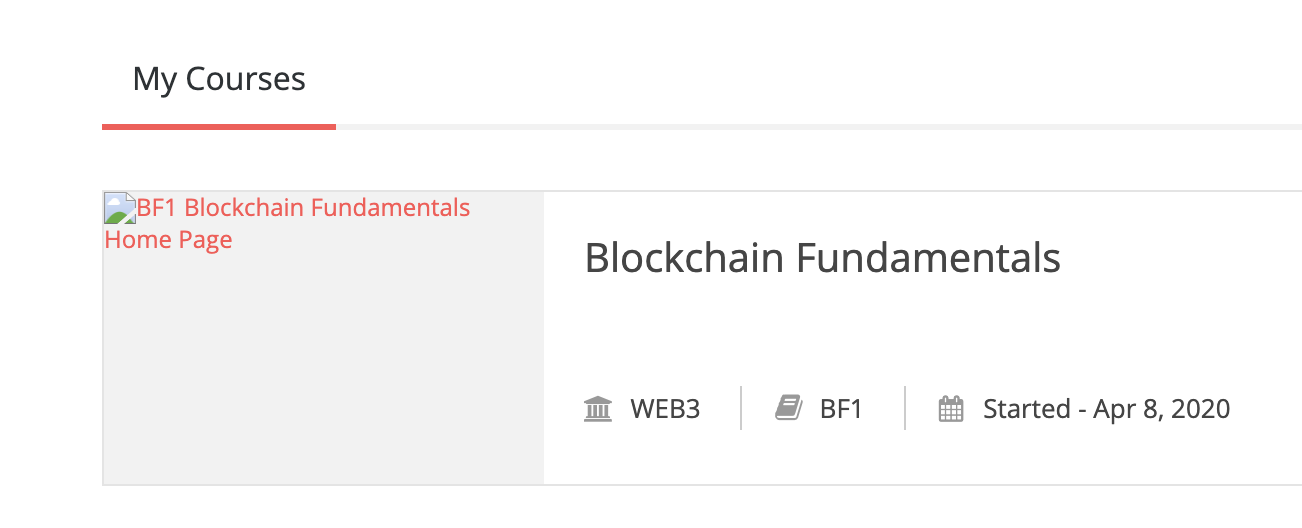Open the BF1 Blockchain Fundamentals link line
Viewport: 1302px width, 528px height.
pos(303,208)
